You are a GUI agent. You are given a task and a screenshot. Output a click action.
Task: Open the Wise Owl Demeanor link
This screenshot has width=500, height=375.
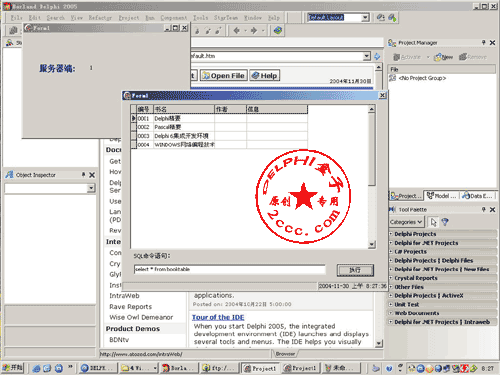pyautogui.click(x=141, y=317)
